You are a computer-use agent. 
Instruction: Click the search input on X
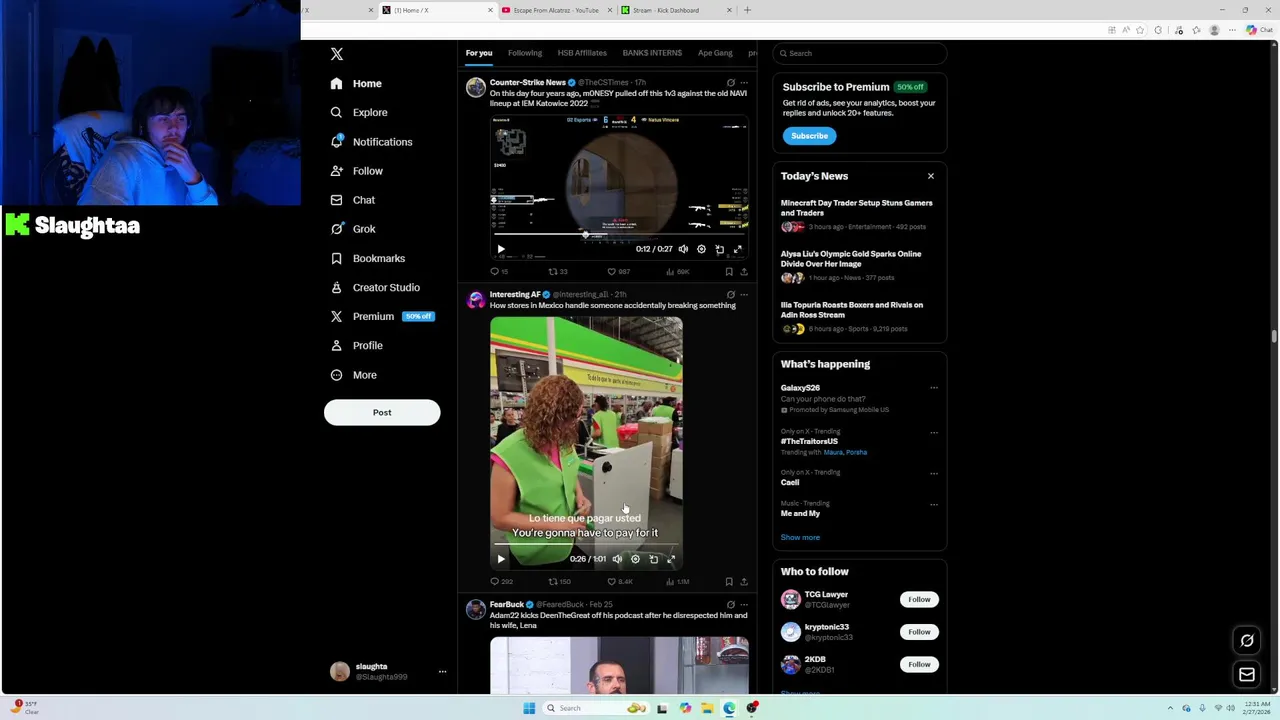click(859, 53)
